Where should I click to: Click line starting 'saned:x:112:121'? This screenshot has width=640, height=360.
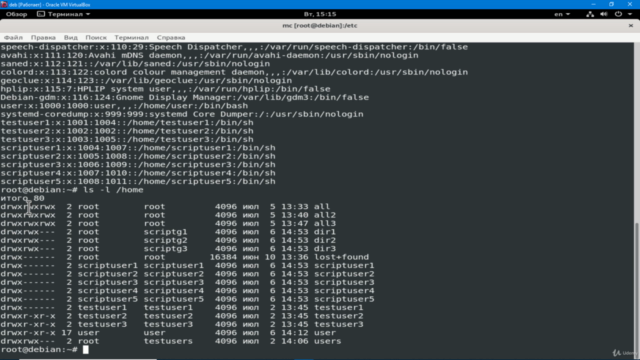(135, 64)
